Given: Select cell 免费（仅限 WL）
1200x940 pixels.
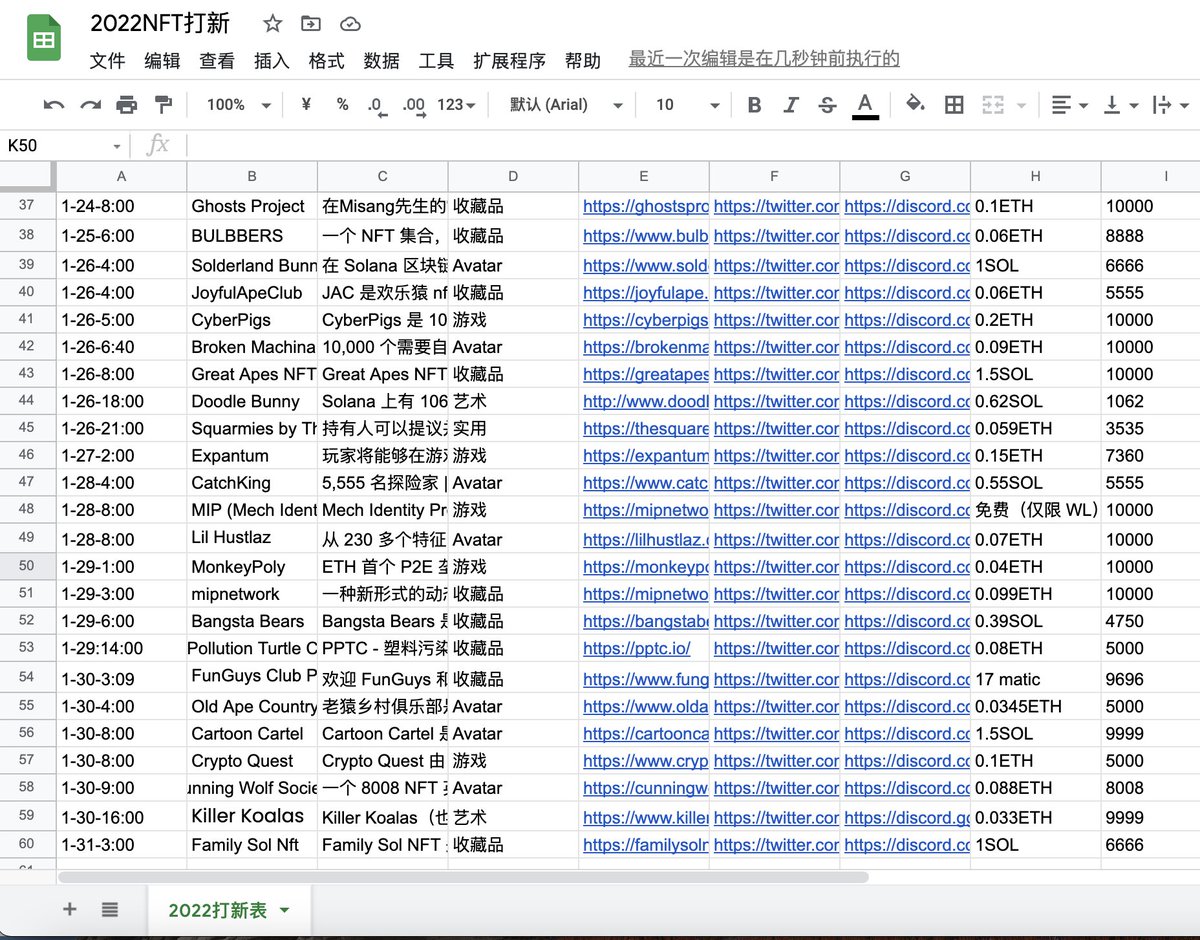Looking at the screenshot, I should [1035, 510].
